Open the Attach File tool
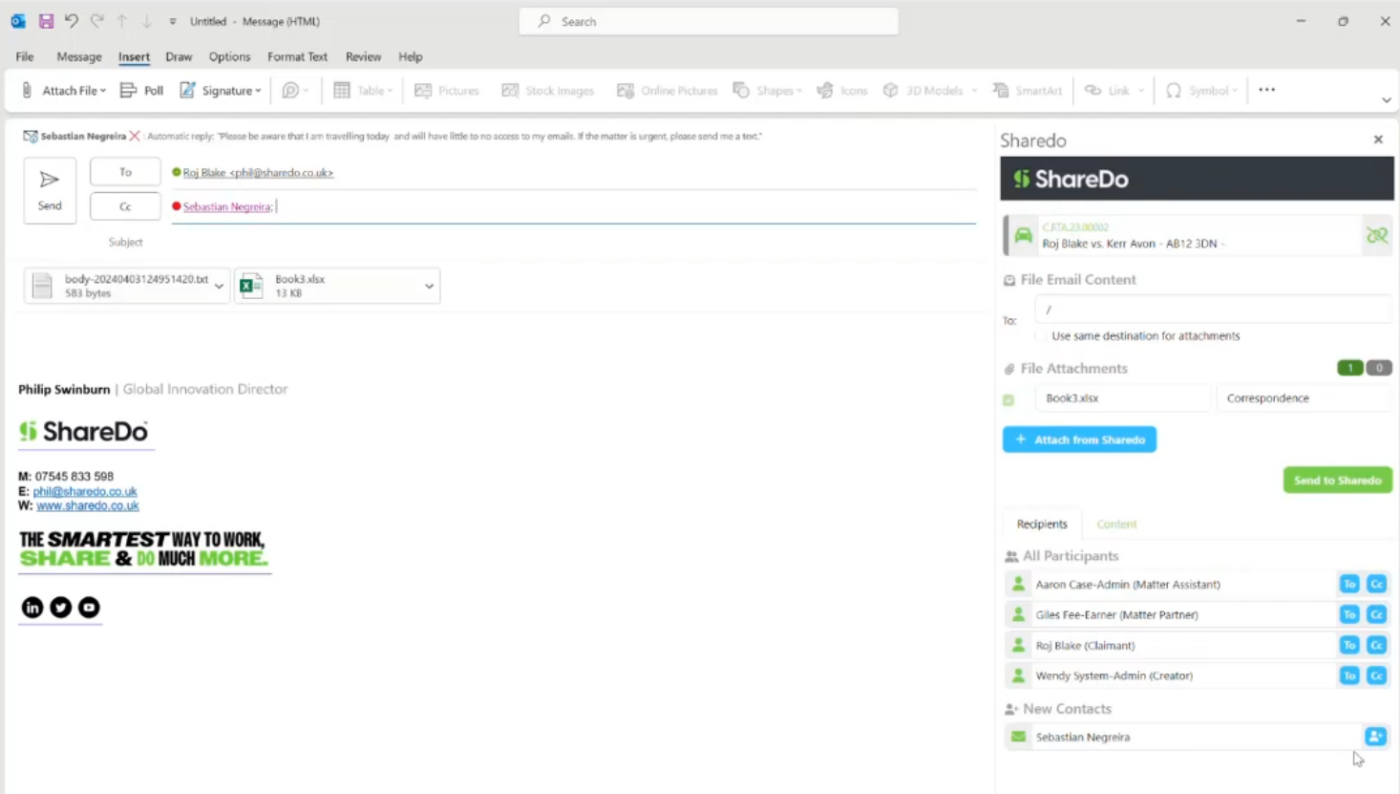 coord(64,90)
